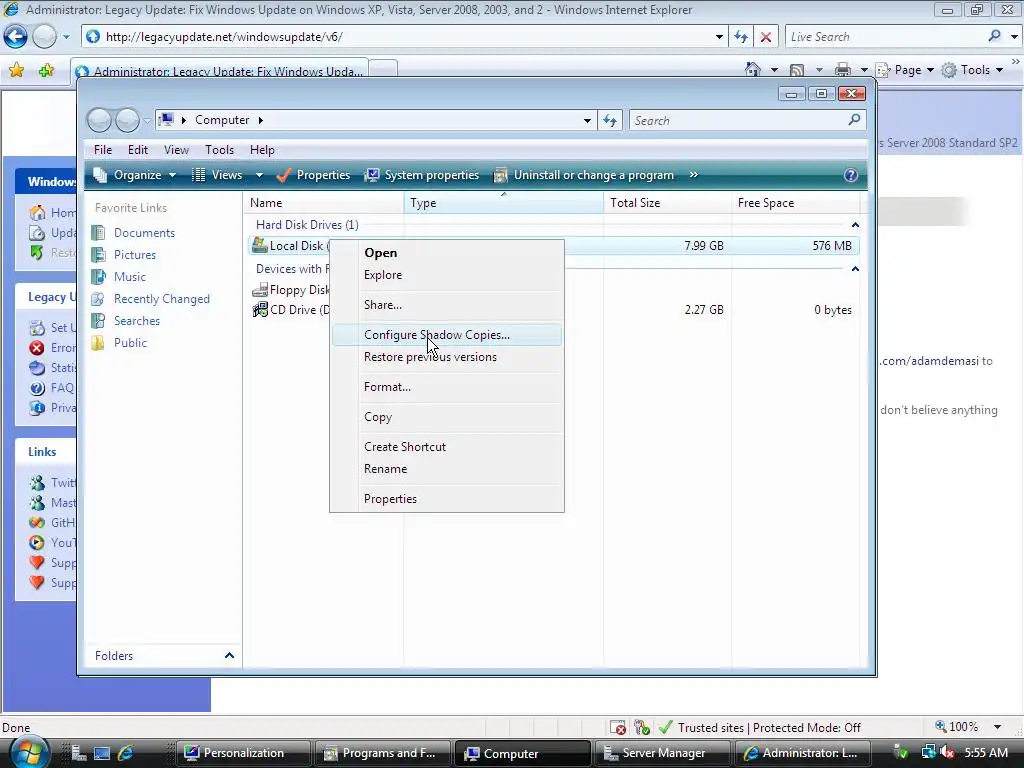Screen dimensions: 1024x768
Task: Open IE Tools menu
Action: [972, 70]
